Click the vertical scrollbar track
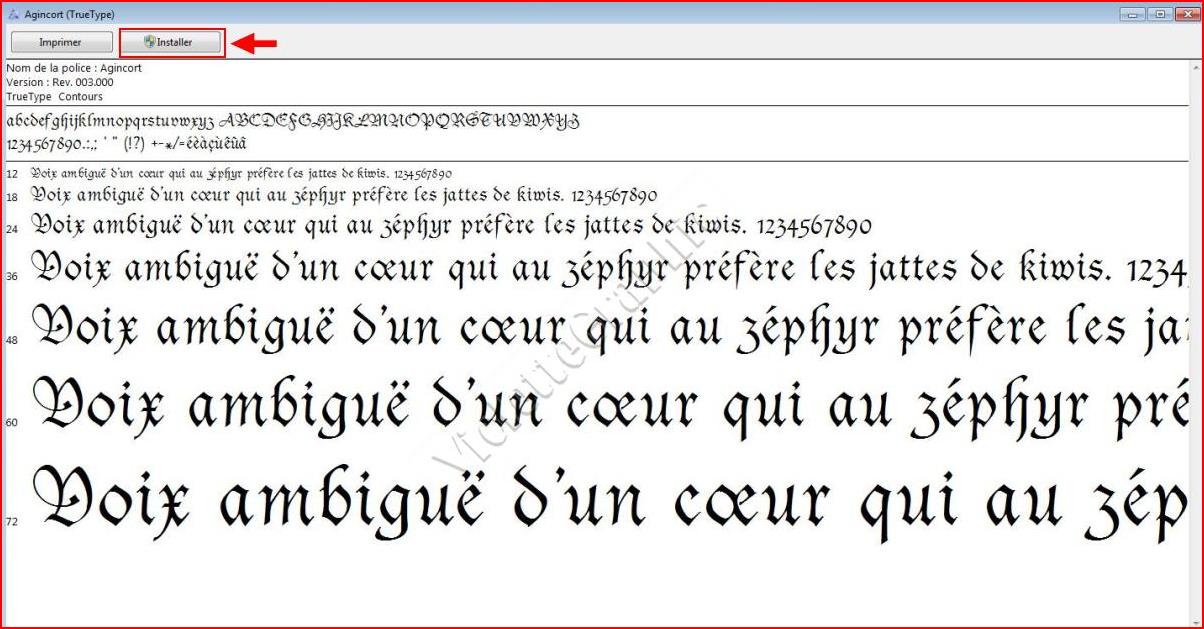 pos(1195,340)
